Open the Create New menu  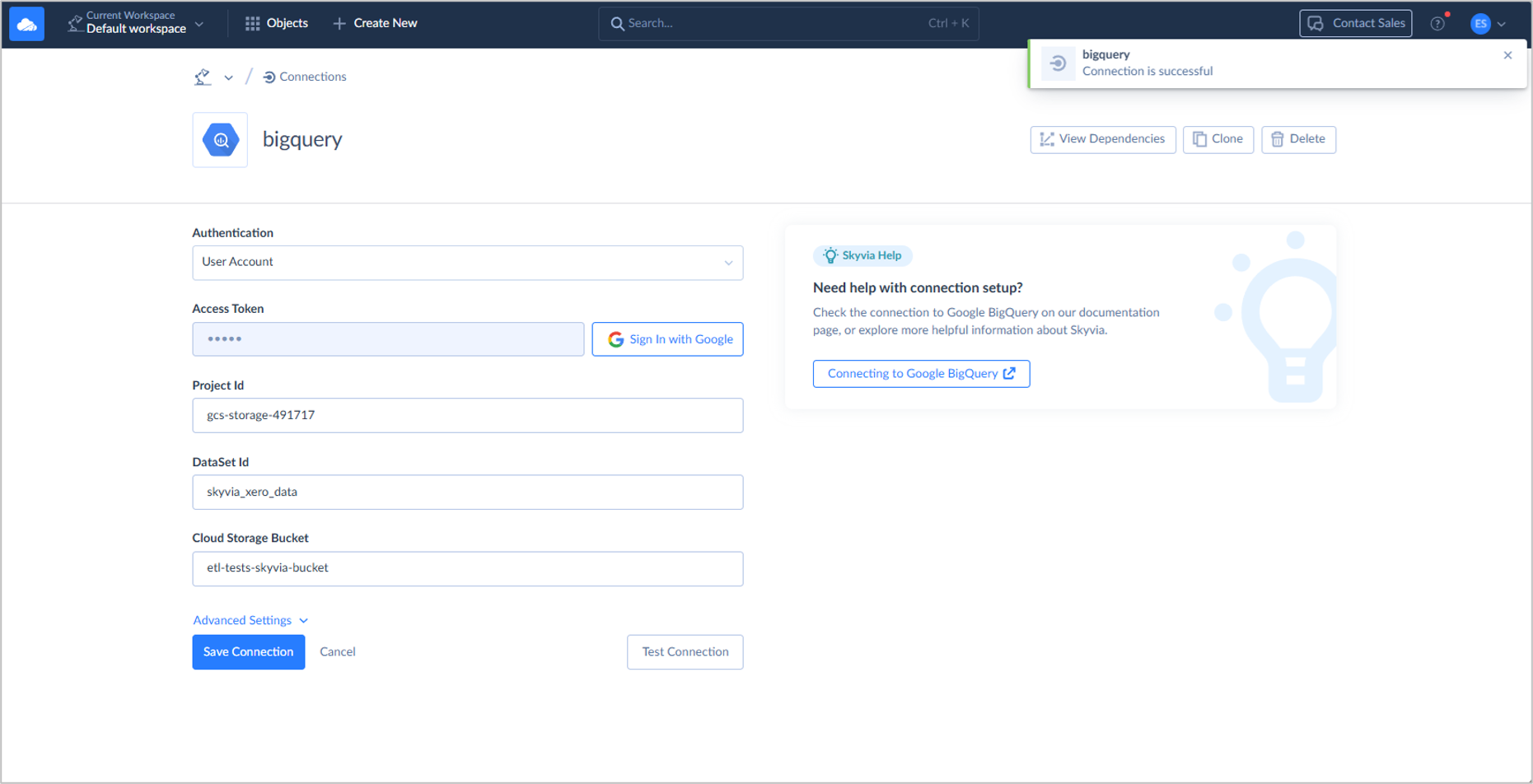375,23
